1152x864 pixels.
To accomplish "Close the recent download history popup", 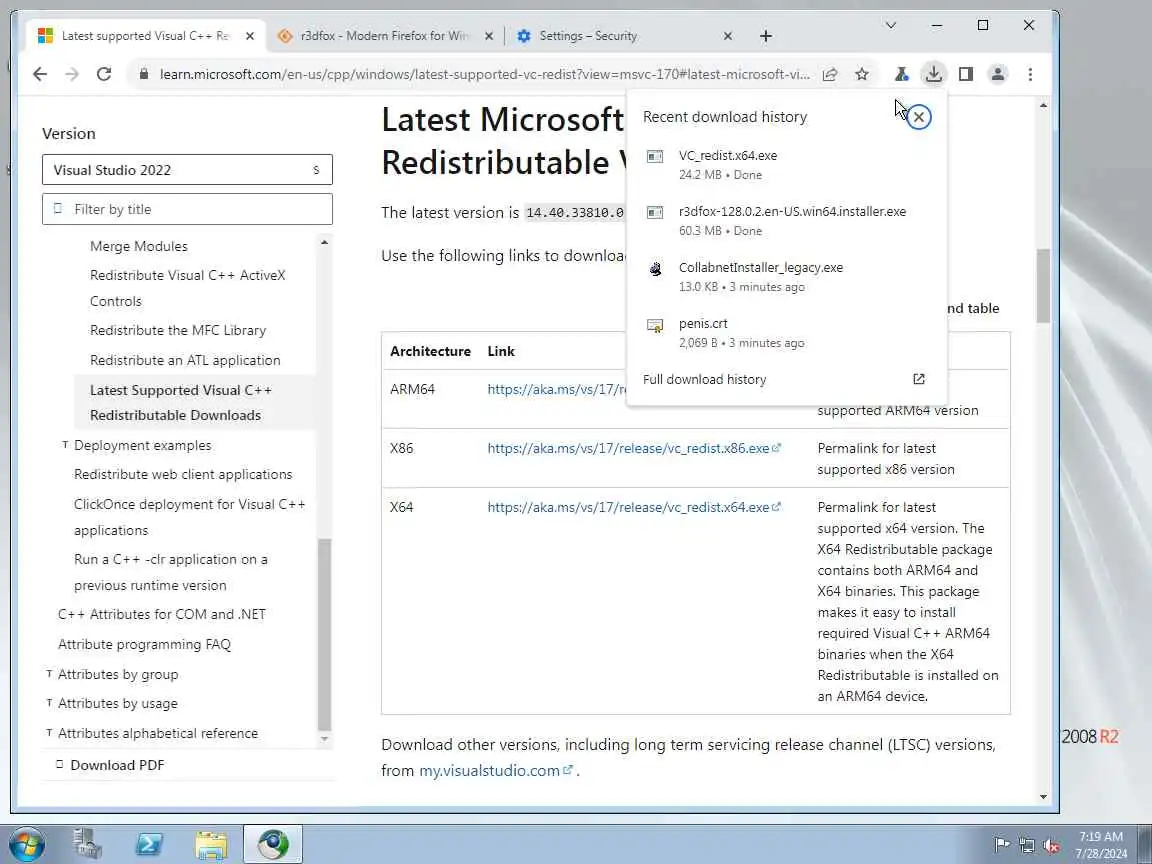I will (919, 117).
